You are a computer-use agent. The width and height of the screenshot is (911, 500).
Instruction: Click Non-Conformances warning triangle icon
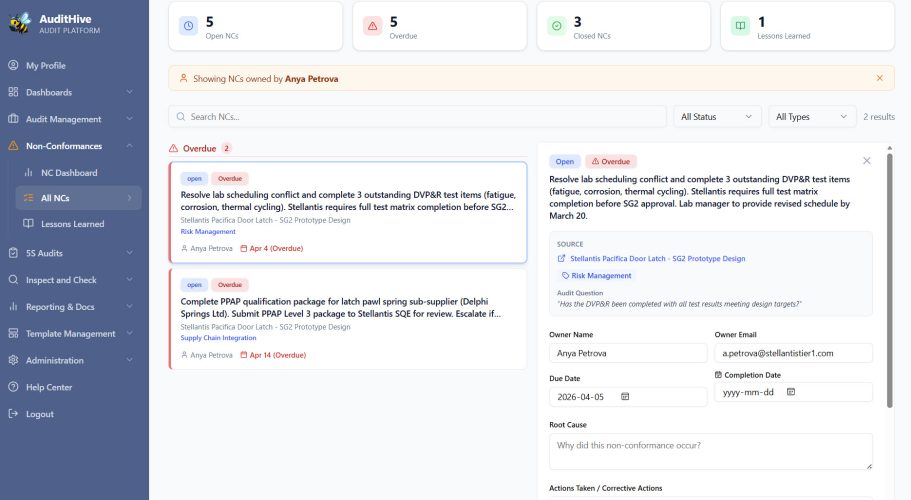(x=13, y=146)
